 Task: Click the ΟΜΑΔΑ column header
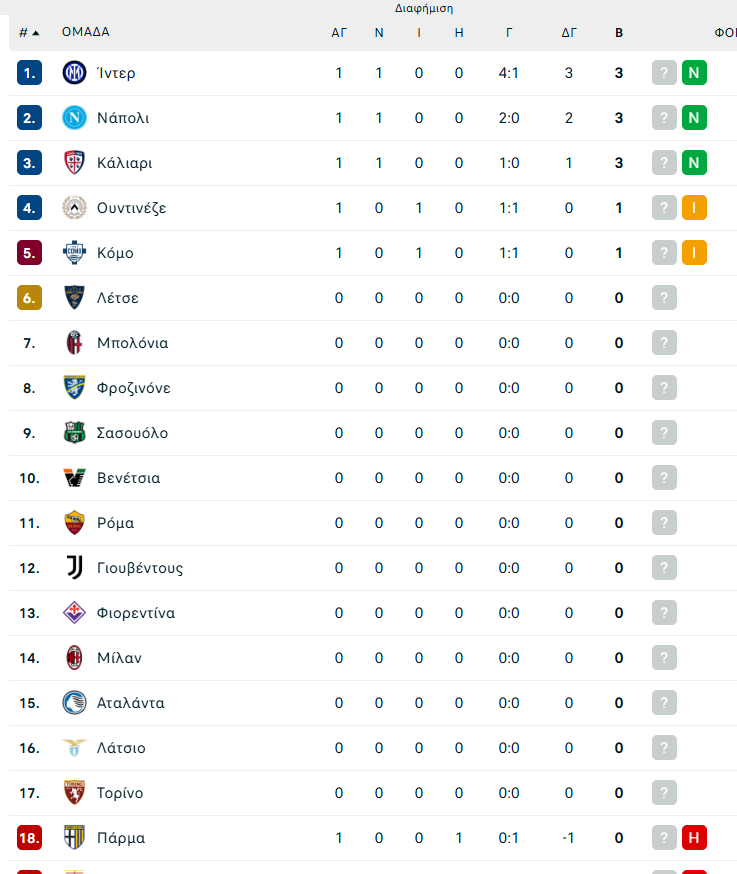pos(85,32)
